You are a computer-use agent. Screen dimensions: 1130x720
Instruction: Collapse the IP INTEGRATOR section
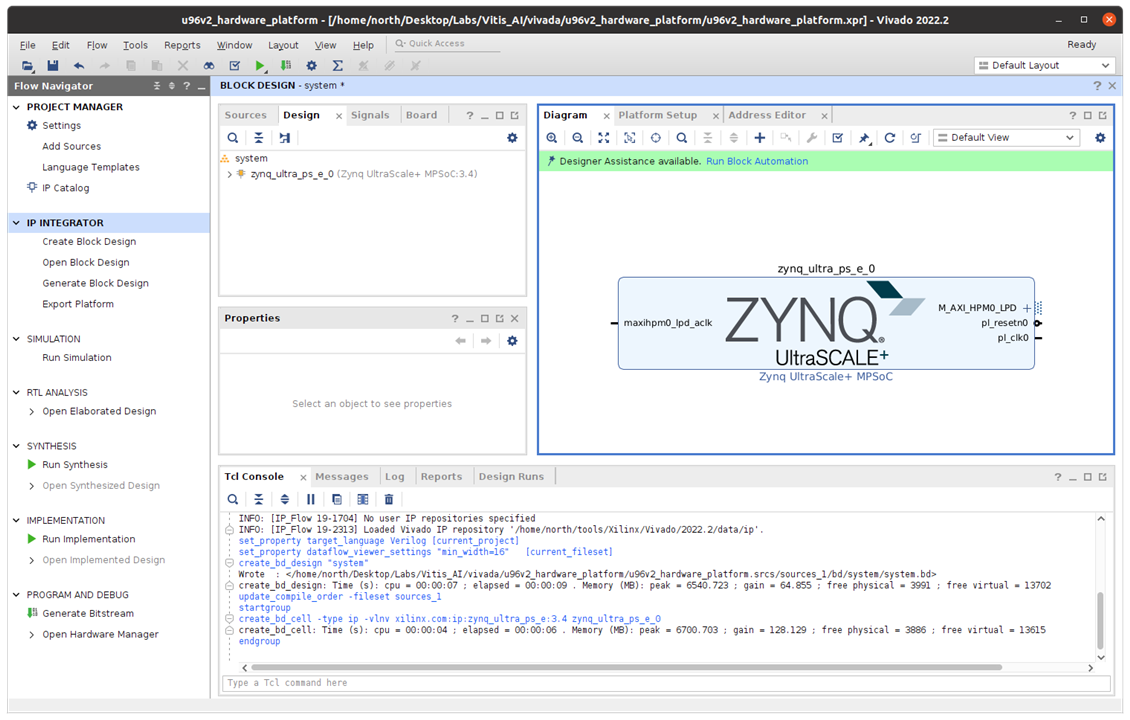pyautogui.click(x=17, y=223)
